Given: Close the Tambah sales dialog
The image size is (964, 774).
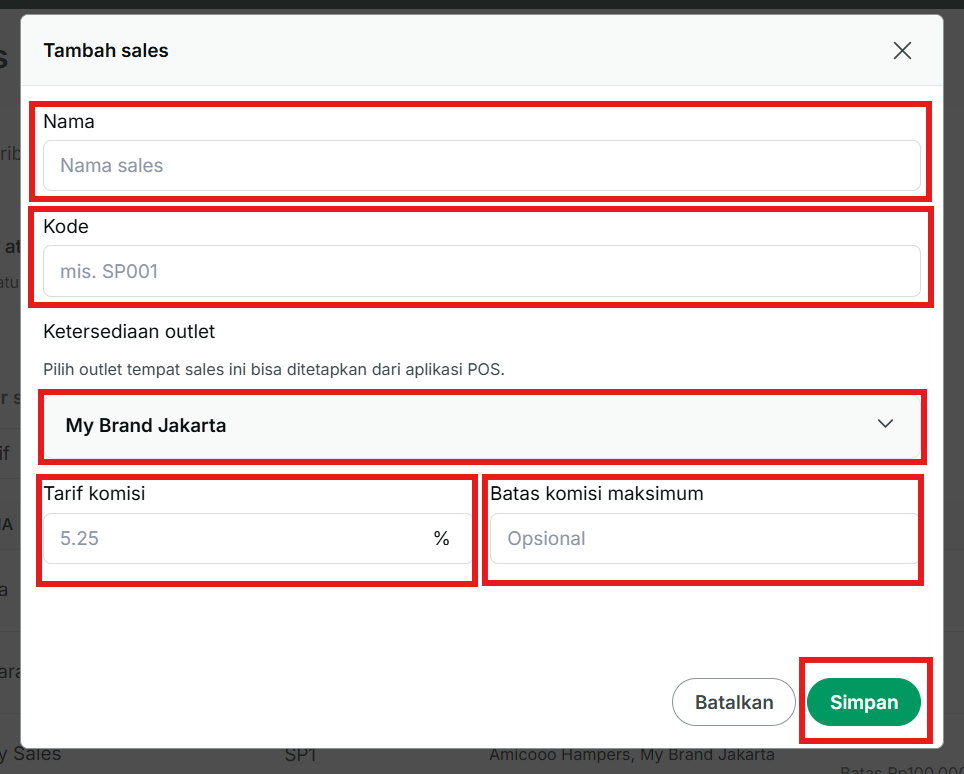Looking at the screenshot, I should [902, 50].
